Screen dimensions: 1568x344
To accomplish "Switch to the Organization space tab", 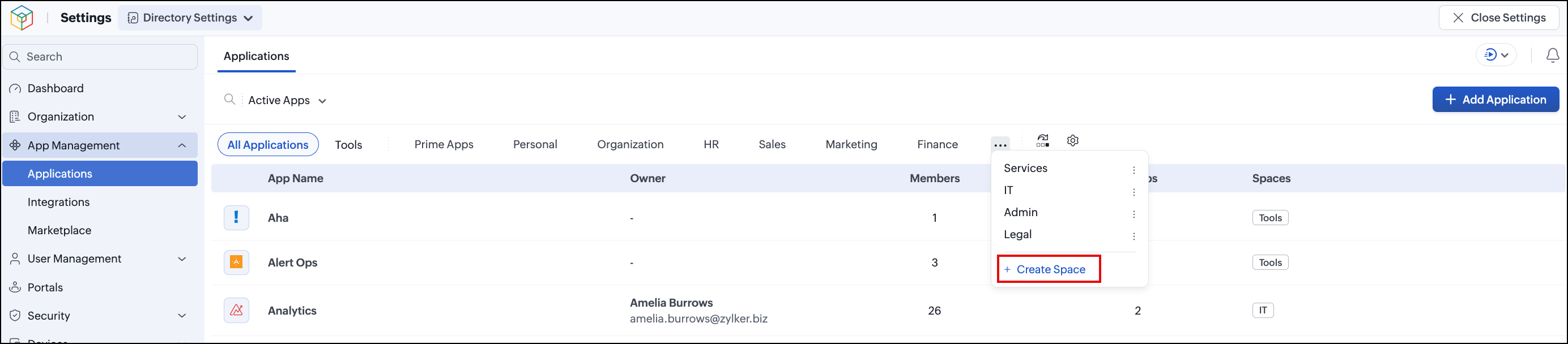I will [630, 145].
